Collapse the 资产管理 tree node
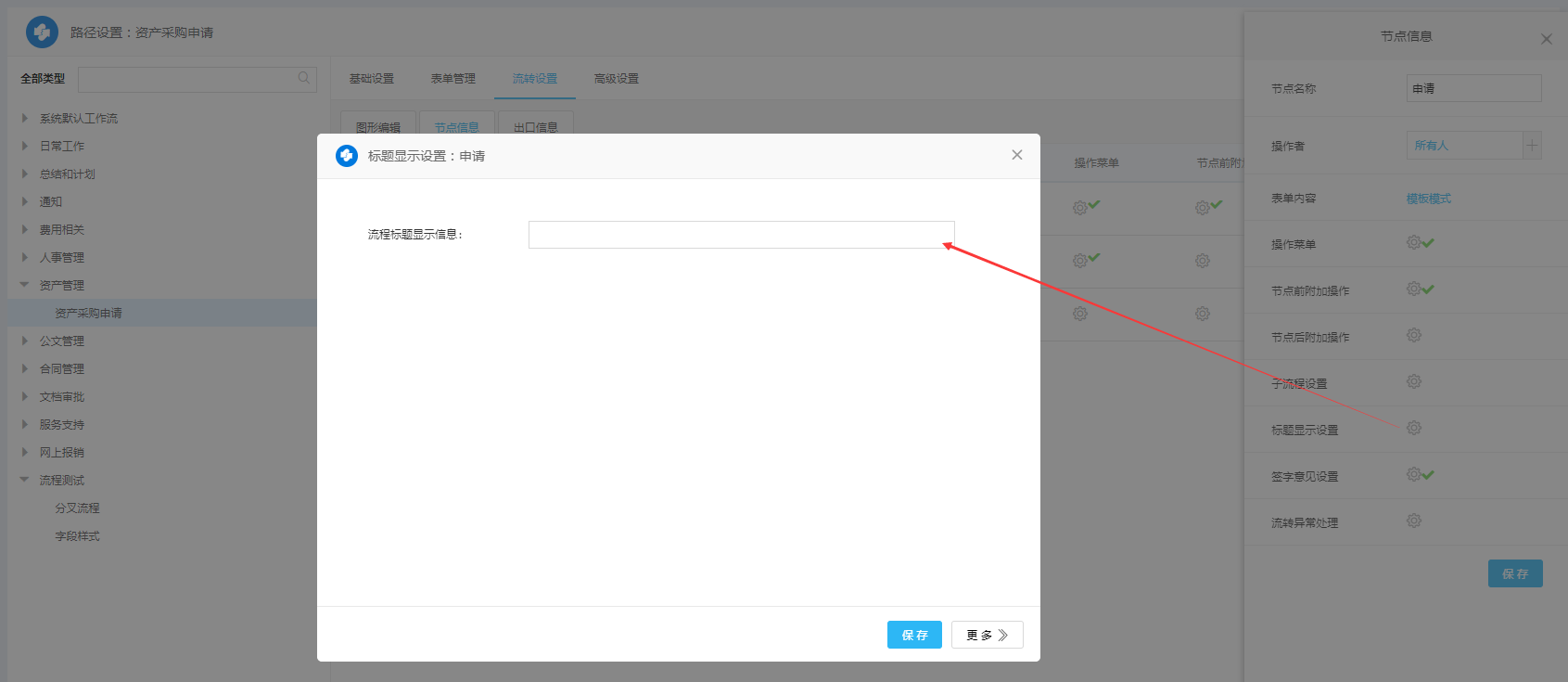This screenshot has height=682, width=1568. (25, 285)
